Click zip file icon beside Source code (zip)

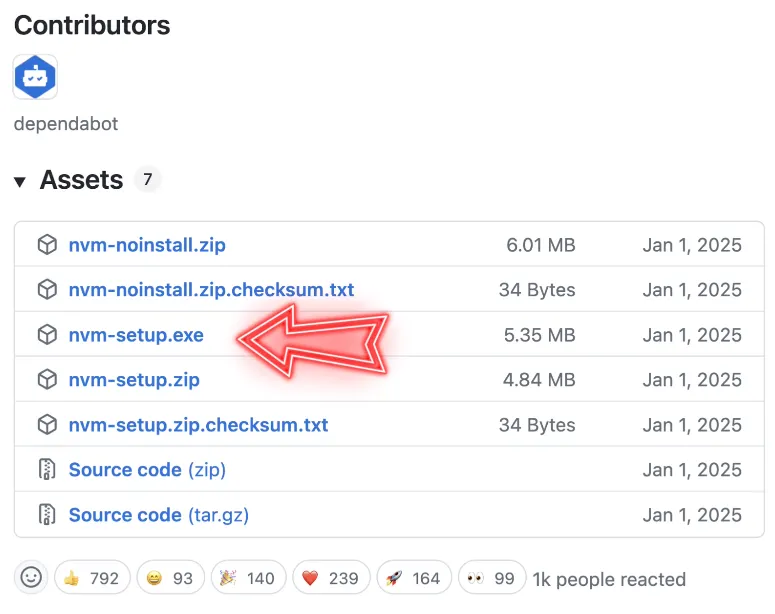pos(47,470)
